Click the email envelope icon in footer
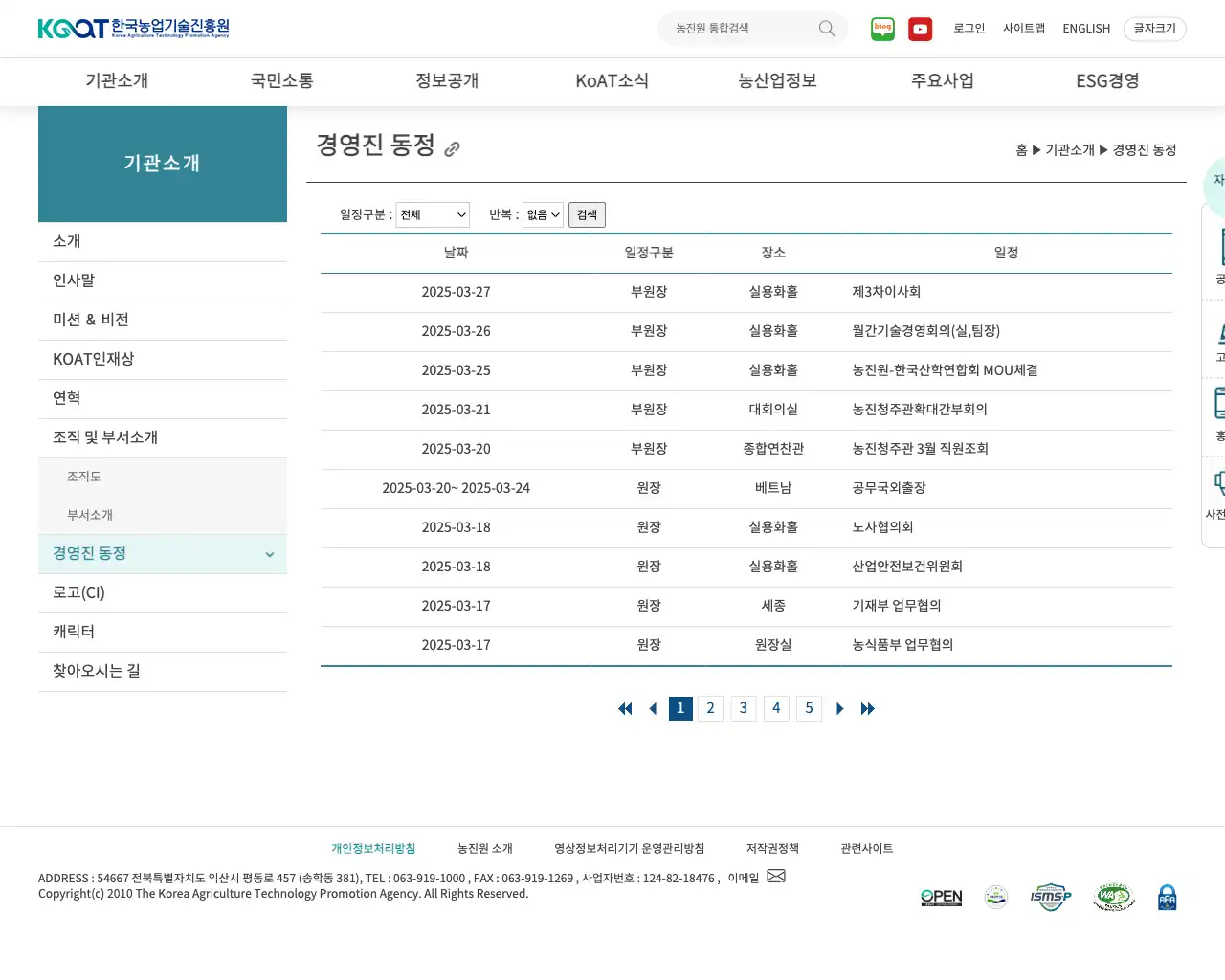Screen dimensions: 1225x980 point(776,876)
